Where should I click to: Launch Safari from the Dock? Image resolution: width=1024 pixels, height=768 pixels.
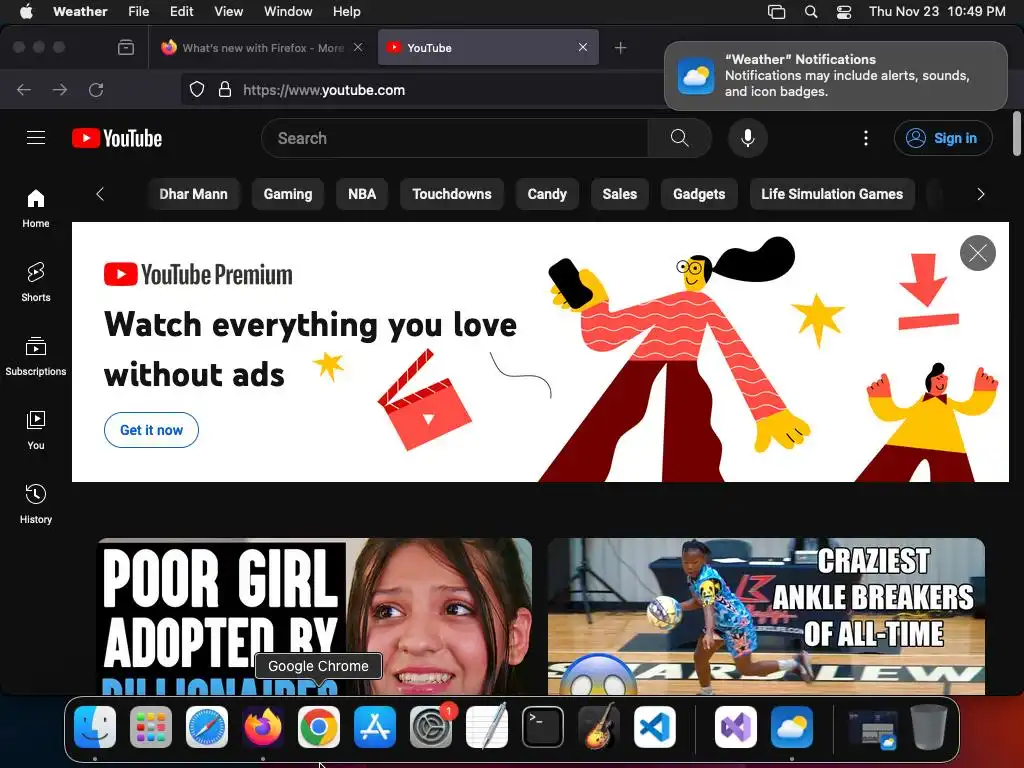pyautogui.click(x=207, y=727)
